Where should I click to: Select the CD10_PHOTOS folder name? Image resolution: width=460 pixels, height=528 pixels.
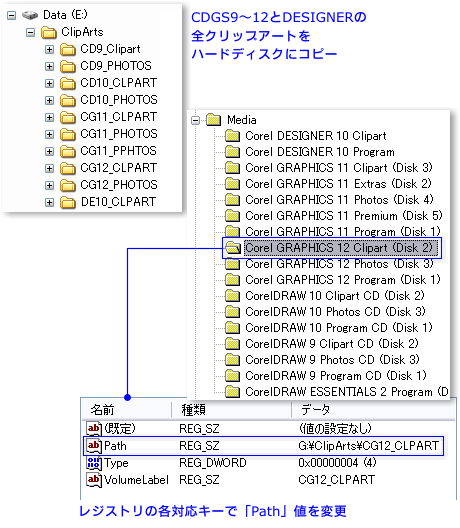[119, 100]
